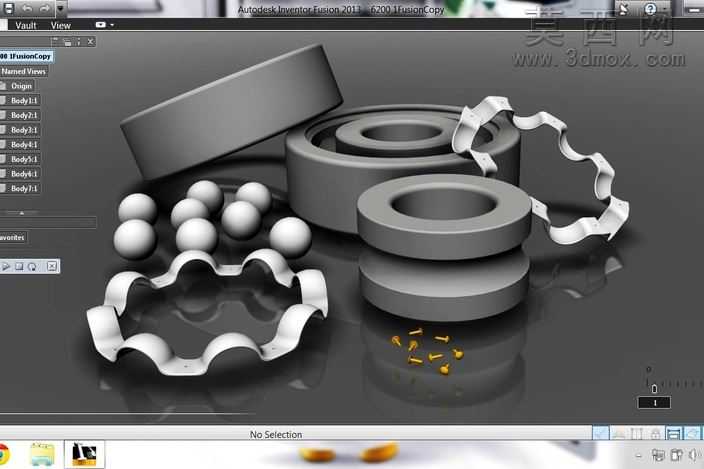This screenshot has width=704, height=469.
Task: Select the 1FusionCopy root node
Action: point(26,57)
